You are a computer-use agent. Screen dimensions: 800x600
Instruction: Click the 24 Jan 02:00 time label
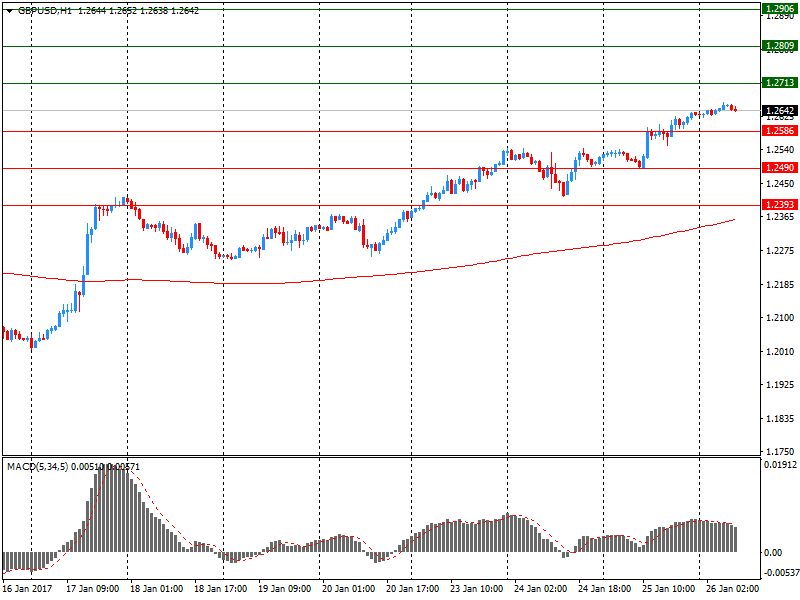coord(540,589)
